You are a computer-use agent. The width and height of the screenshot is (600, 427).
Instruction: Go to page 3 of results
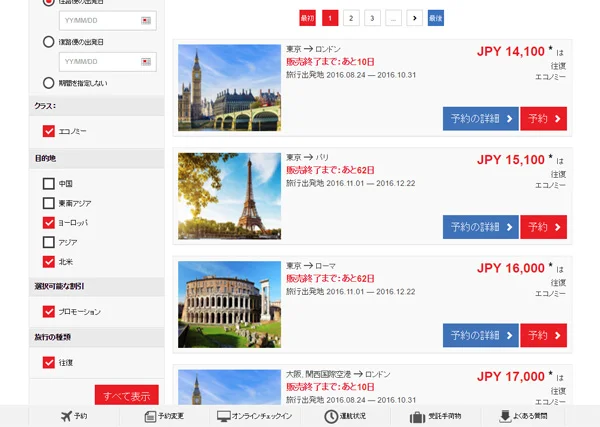pos(372,18)
